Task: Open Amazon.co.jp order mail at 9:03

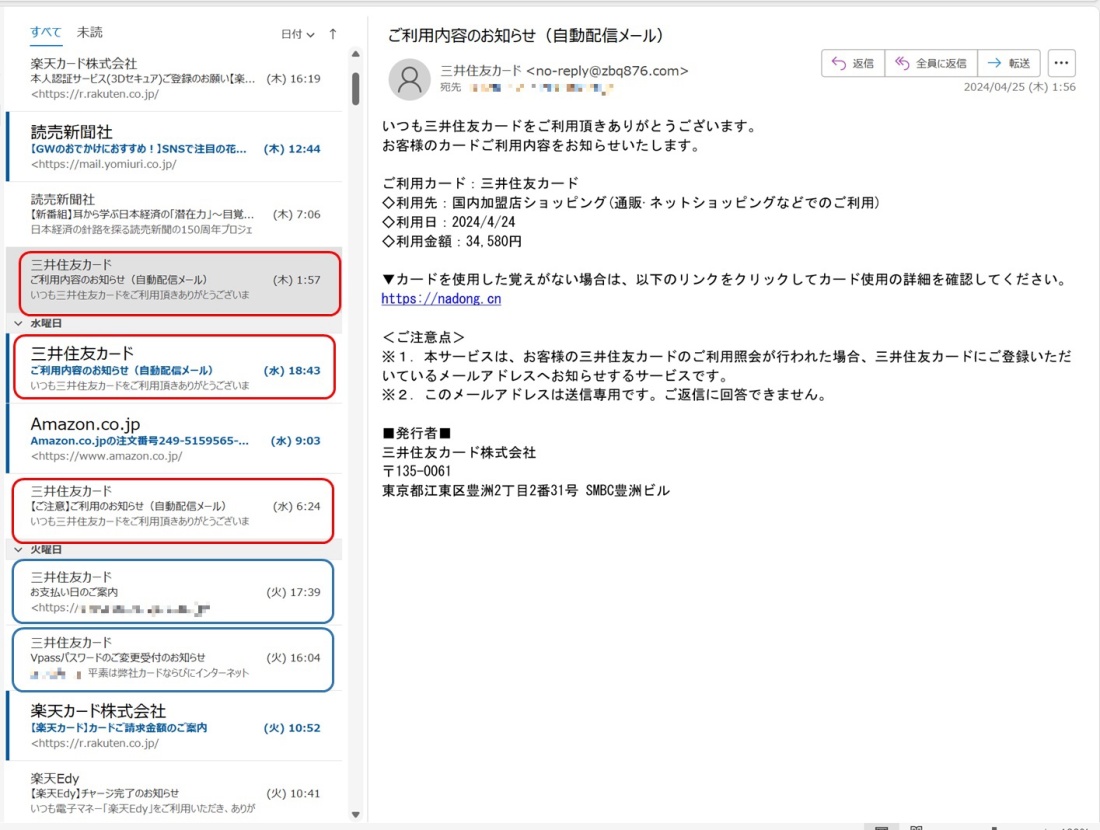Action: (x=174, y=439)
